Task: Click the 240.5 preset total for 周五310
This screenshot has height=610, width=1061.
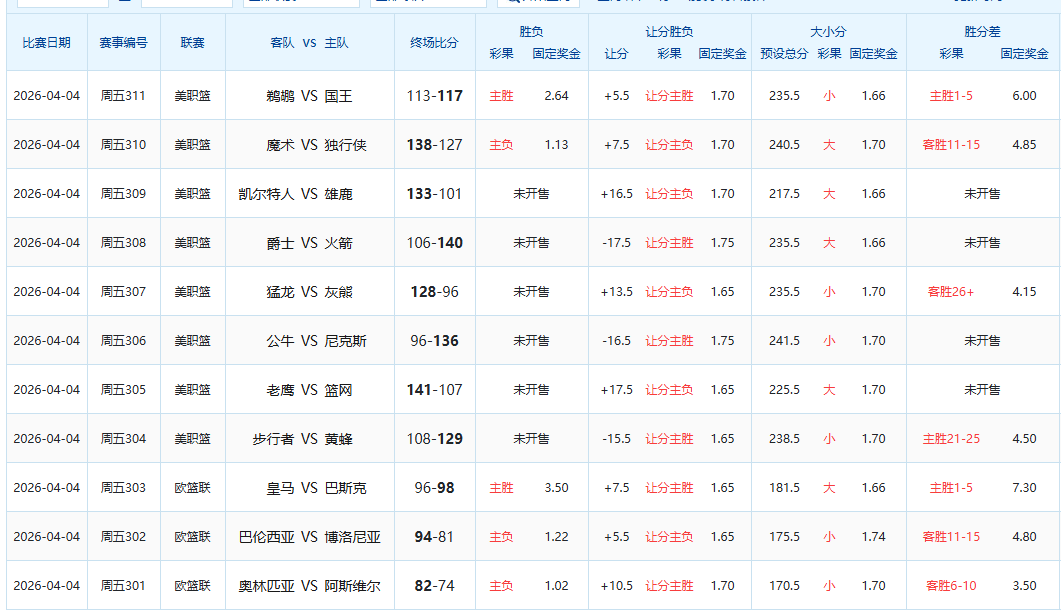Action: (784, 145)
